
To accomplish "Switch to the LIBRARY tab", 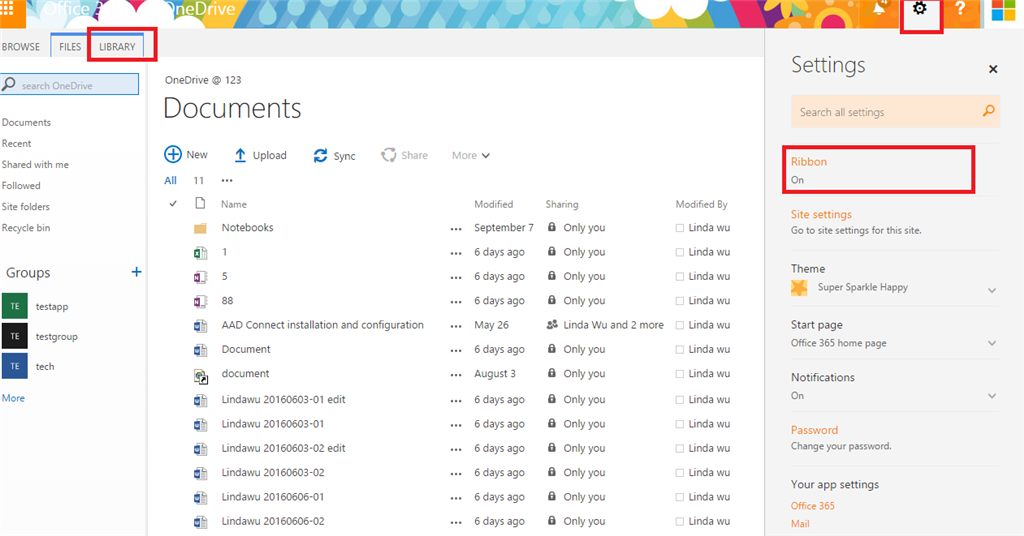I will pos(118,46).
